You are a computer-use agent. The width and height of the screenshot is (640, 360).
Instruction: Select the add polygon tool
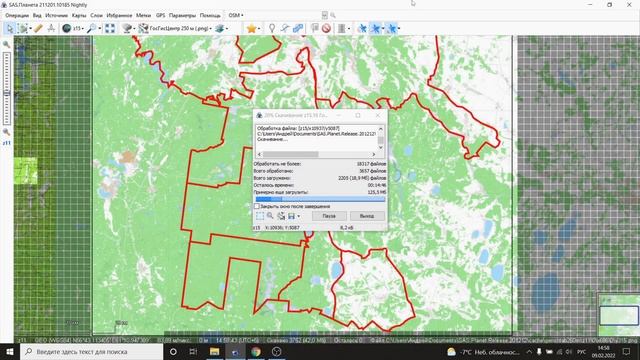coord(298,28)
